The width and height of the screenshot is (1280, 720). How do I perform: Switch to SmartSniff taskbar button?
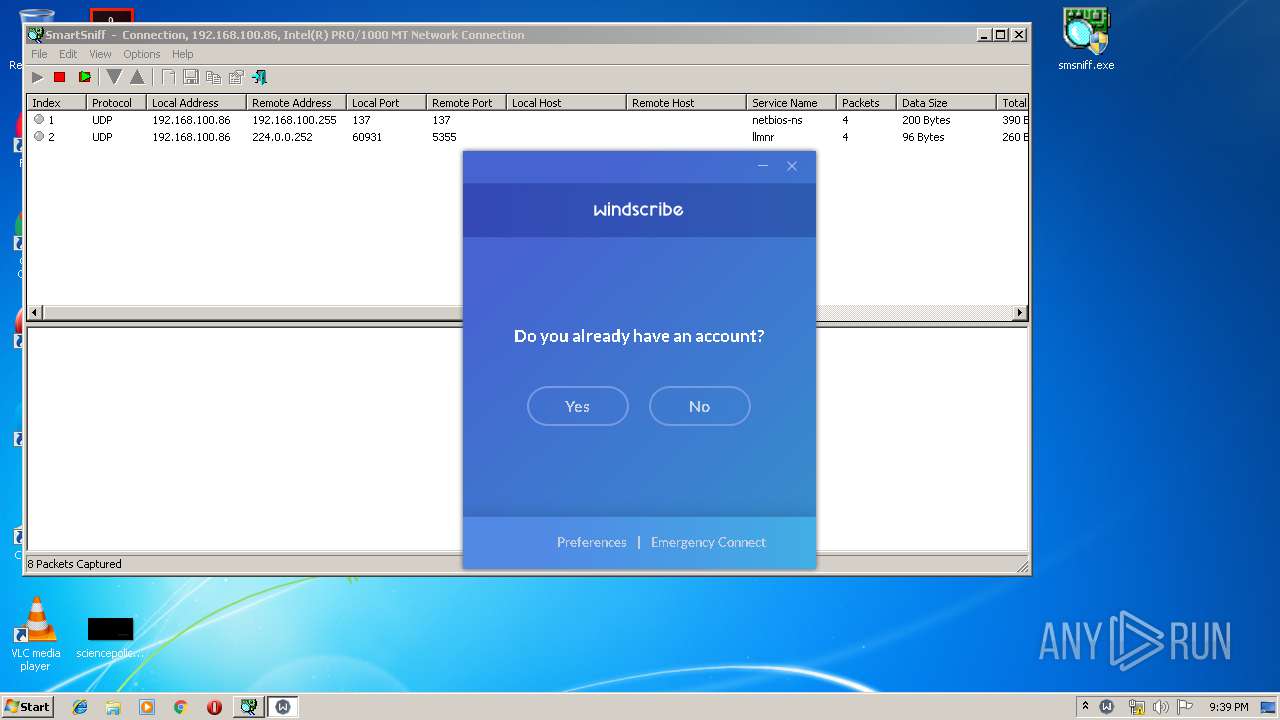[x=248, y=707]
